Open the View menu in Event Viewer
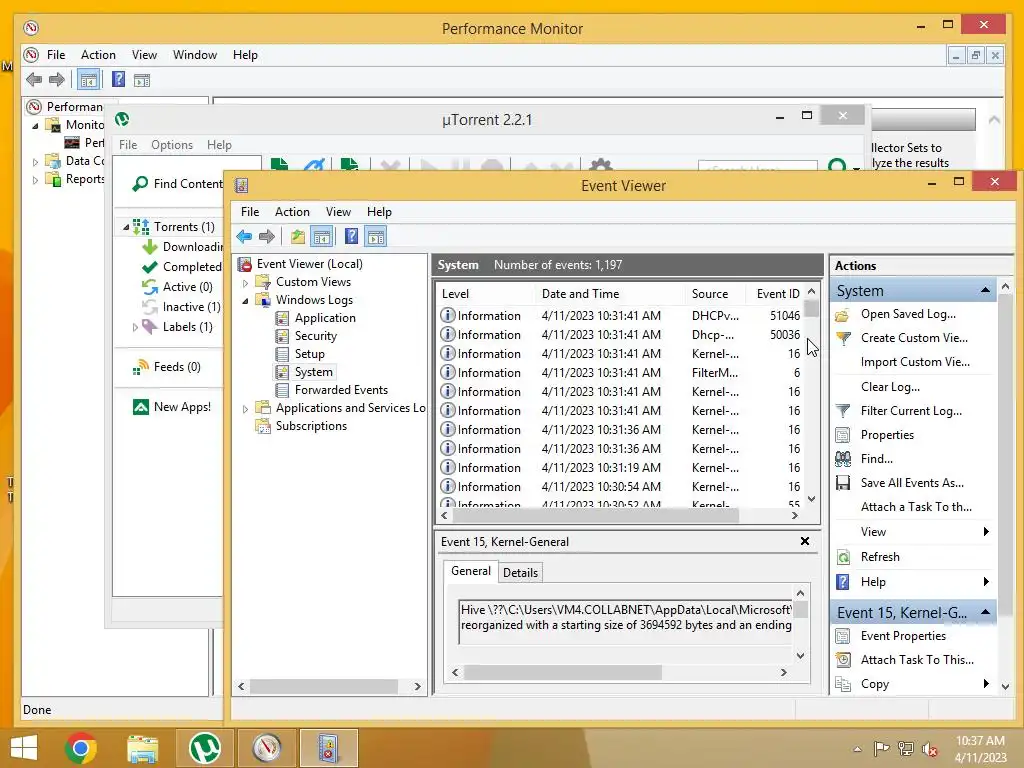1024x768 pixels. pyautogui.click(x=338, y=212)
